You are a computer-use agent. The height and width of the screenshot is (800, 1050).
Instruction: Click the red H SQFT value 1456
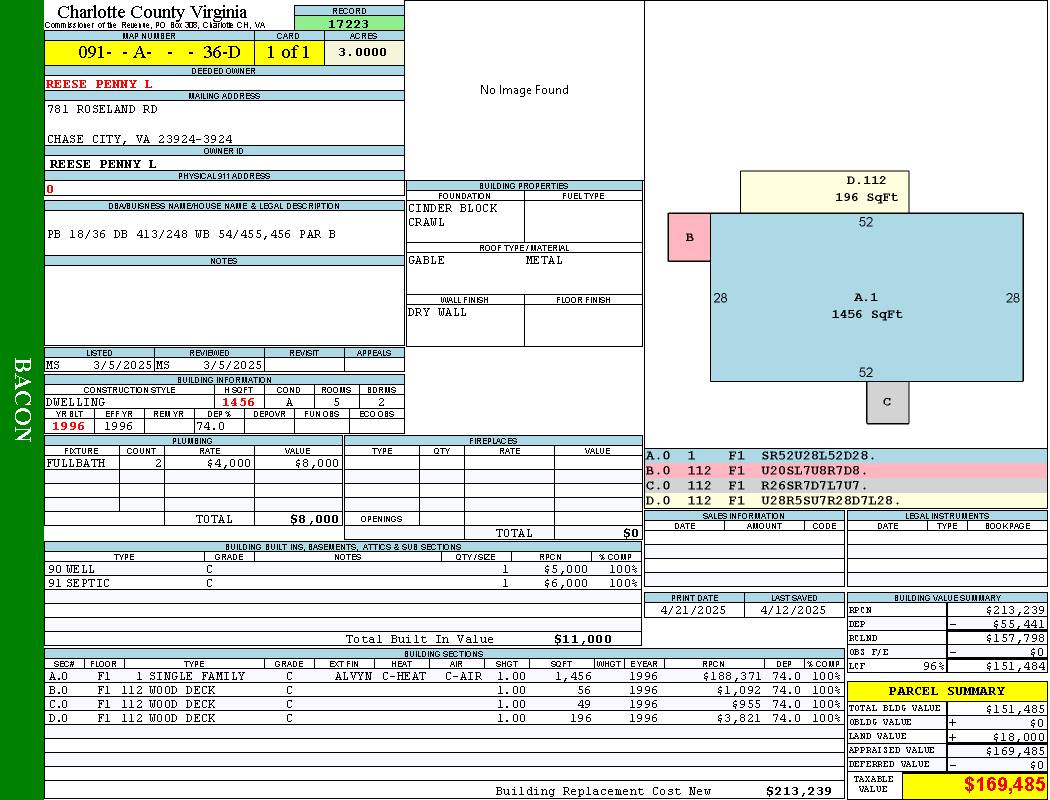click(238, 402)
